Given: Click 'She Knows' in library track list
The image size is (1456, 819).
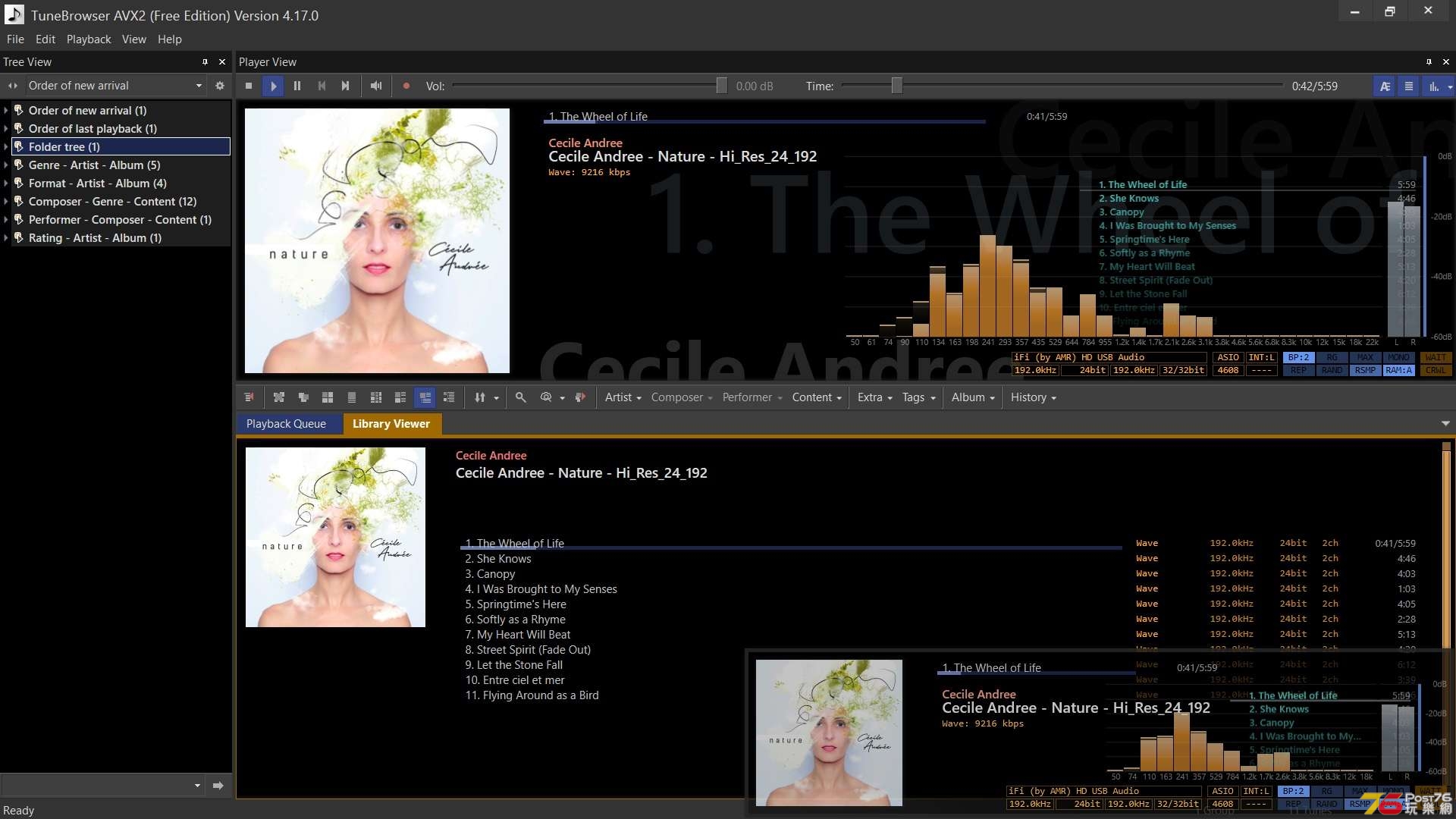Looking at the screenshot, I should pyautogui.click(x=504, y=559).
